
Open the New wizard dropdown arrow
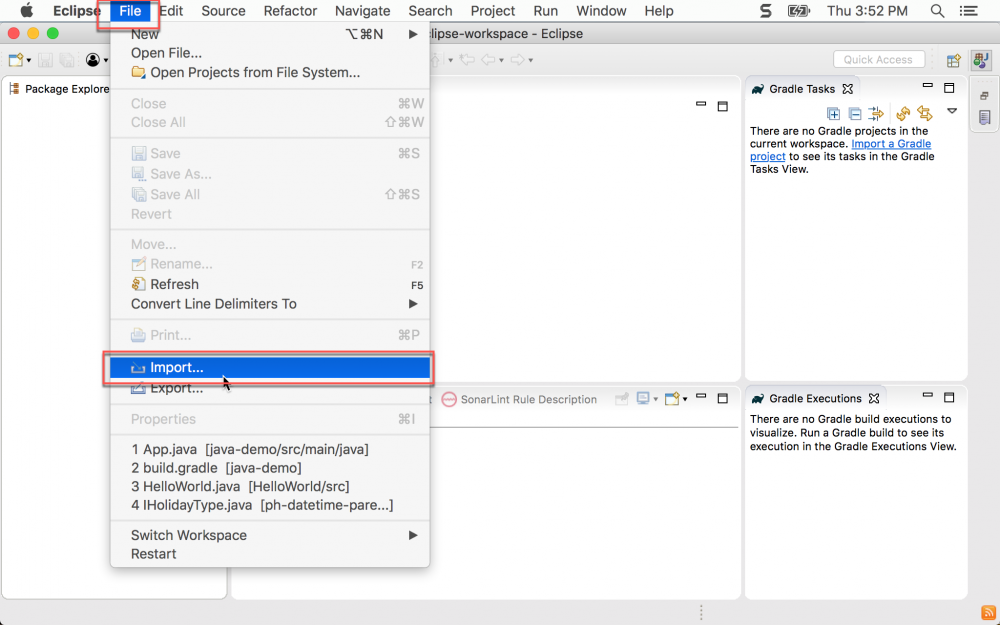[x=29, y=61]
